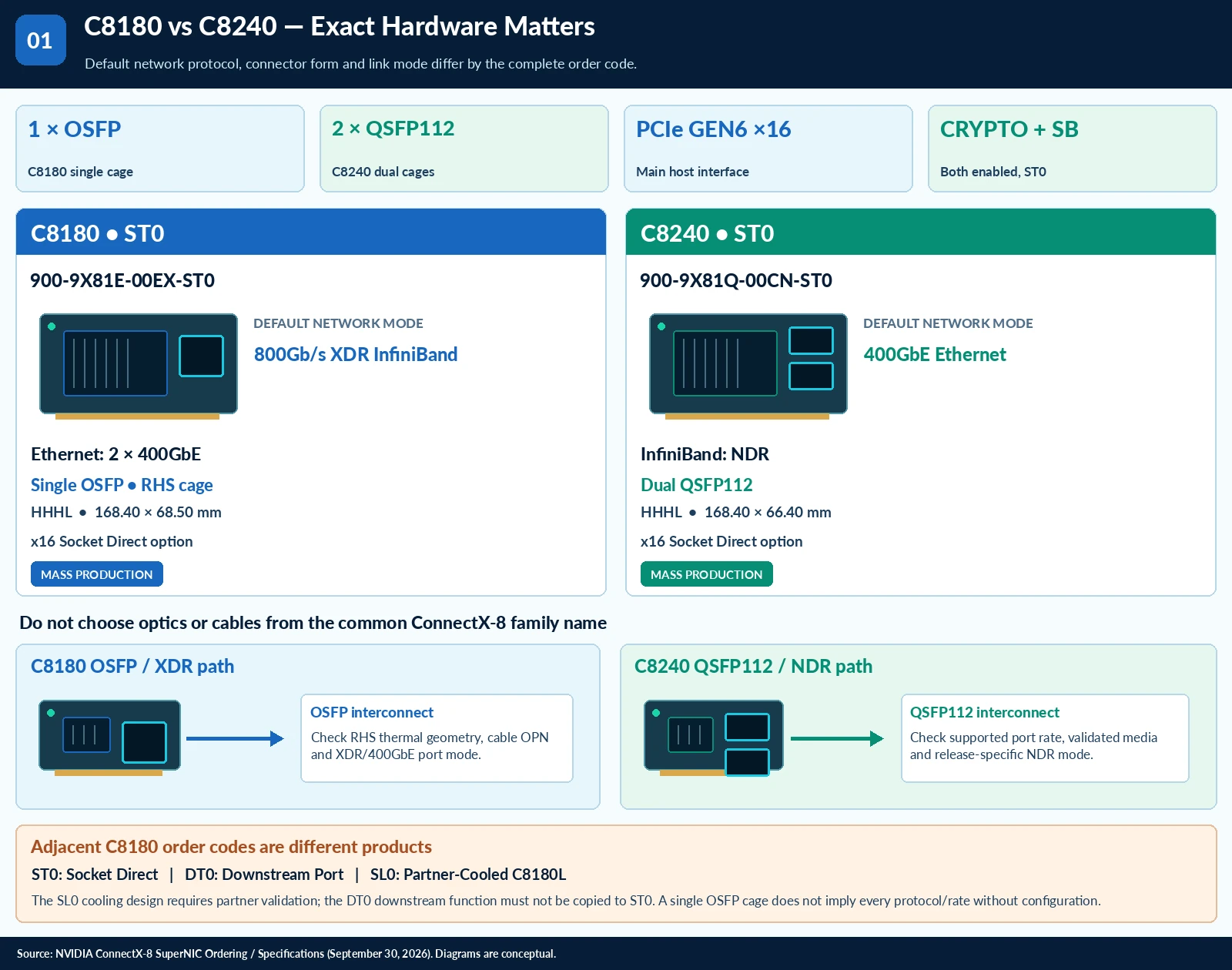Click "x16 Socket Direct option" in the C8240 panel
The image size is (1232, 970).
(x=721, y=541)
